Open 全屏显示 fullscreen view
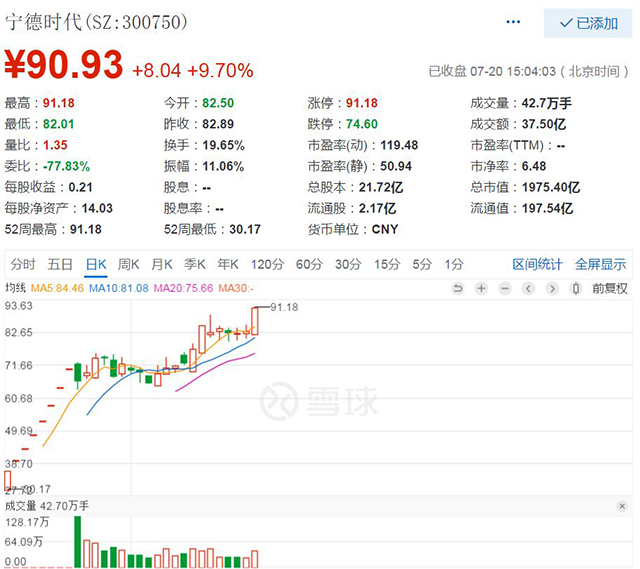Image resolution: width=640 pixels, height=569 pixels. tap(600, 264)
